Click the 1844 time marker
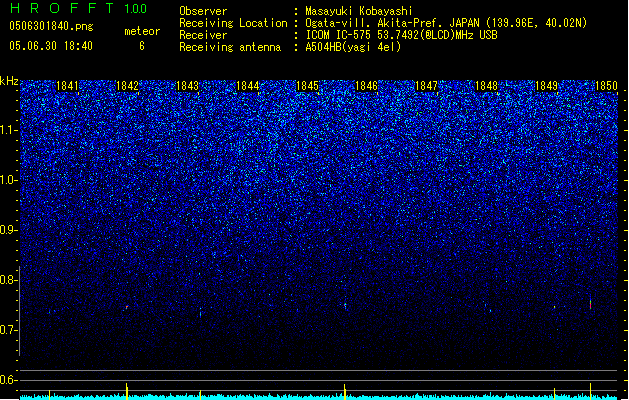 click(248, 86)
